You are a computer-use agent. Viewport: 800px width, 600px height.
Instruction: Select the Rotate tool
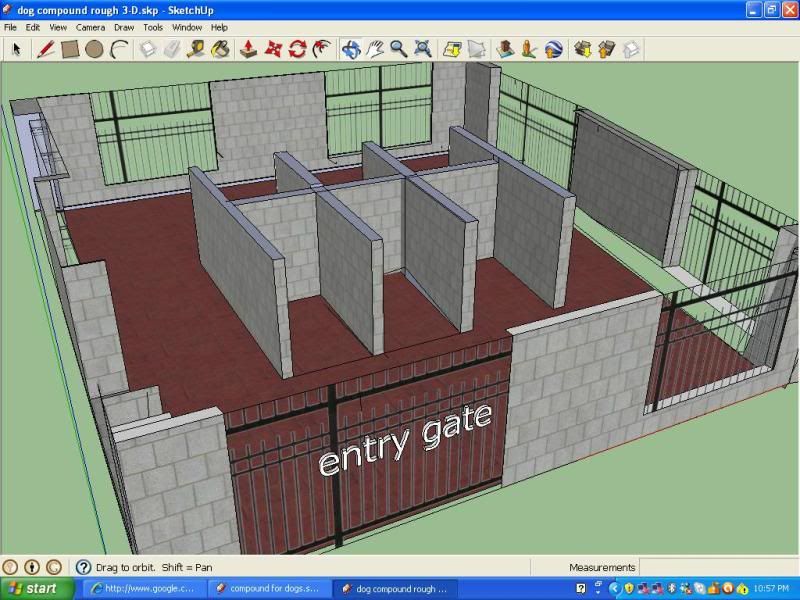[297, 48]
